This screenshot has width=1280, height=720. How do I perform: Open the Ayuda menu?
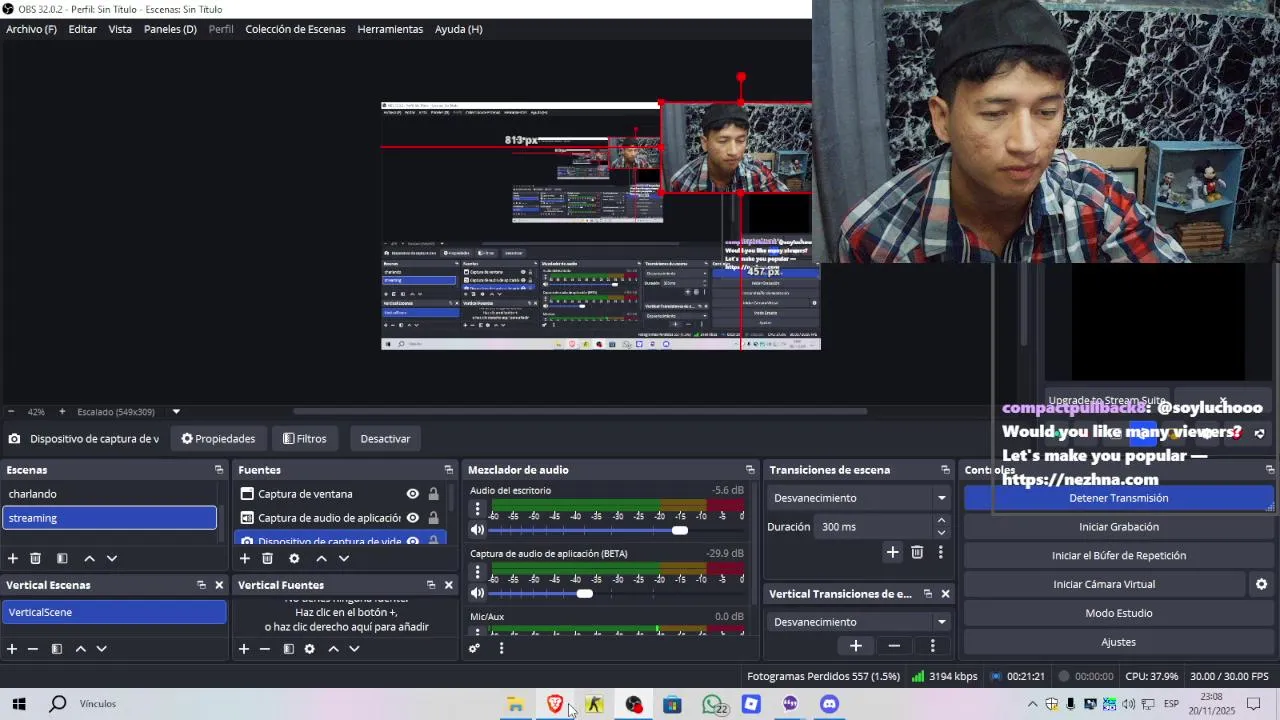[x=458, y=29]
